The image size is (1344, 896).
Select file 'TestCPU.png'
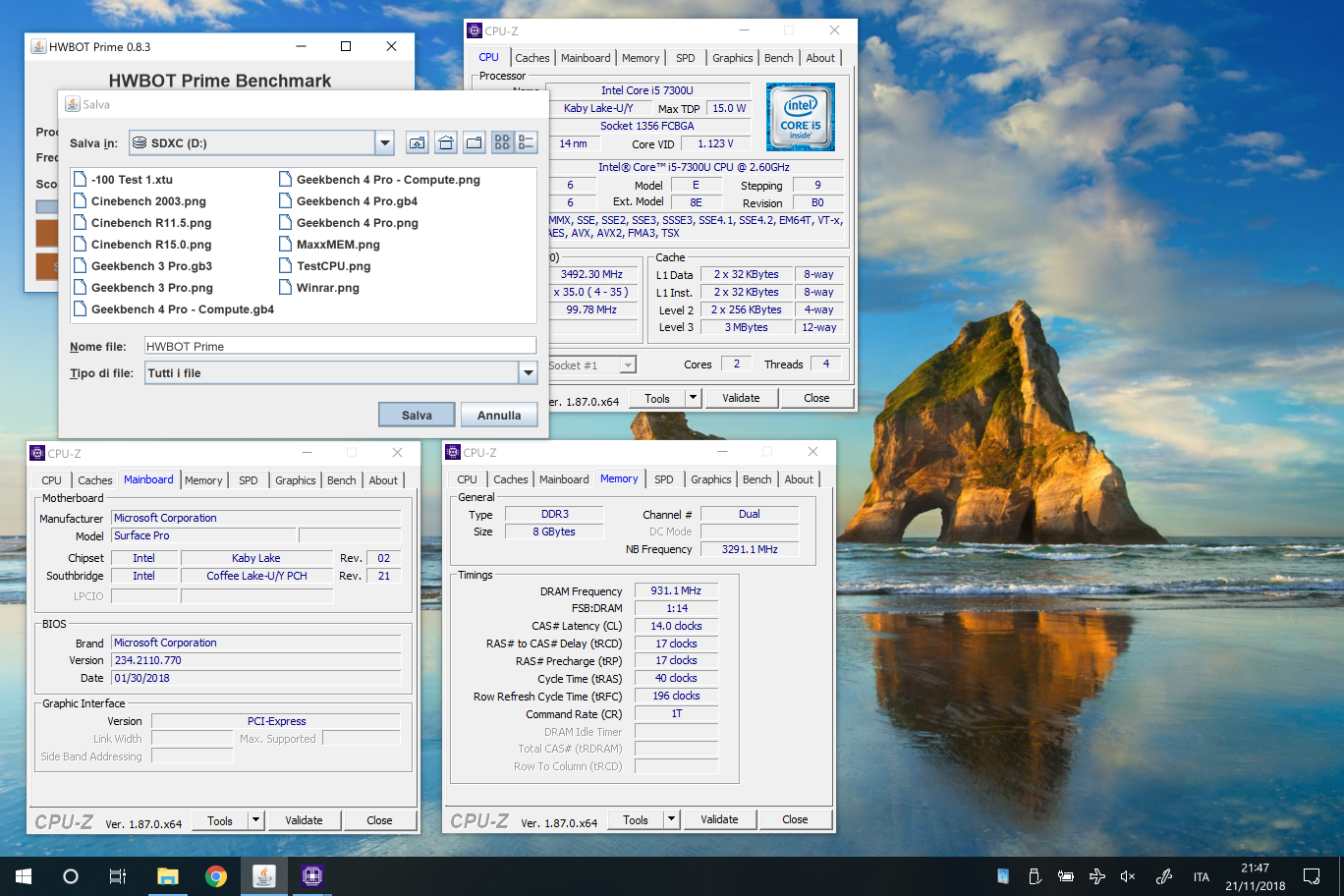(325, 266)
